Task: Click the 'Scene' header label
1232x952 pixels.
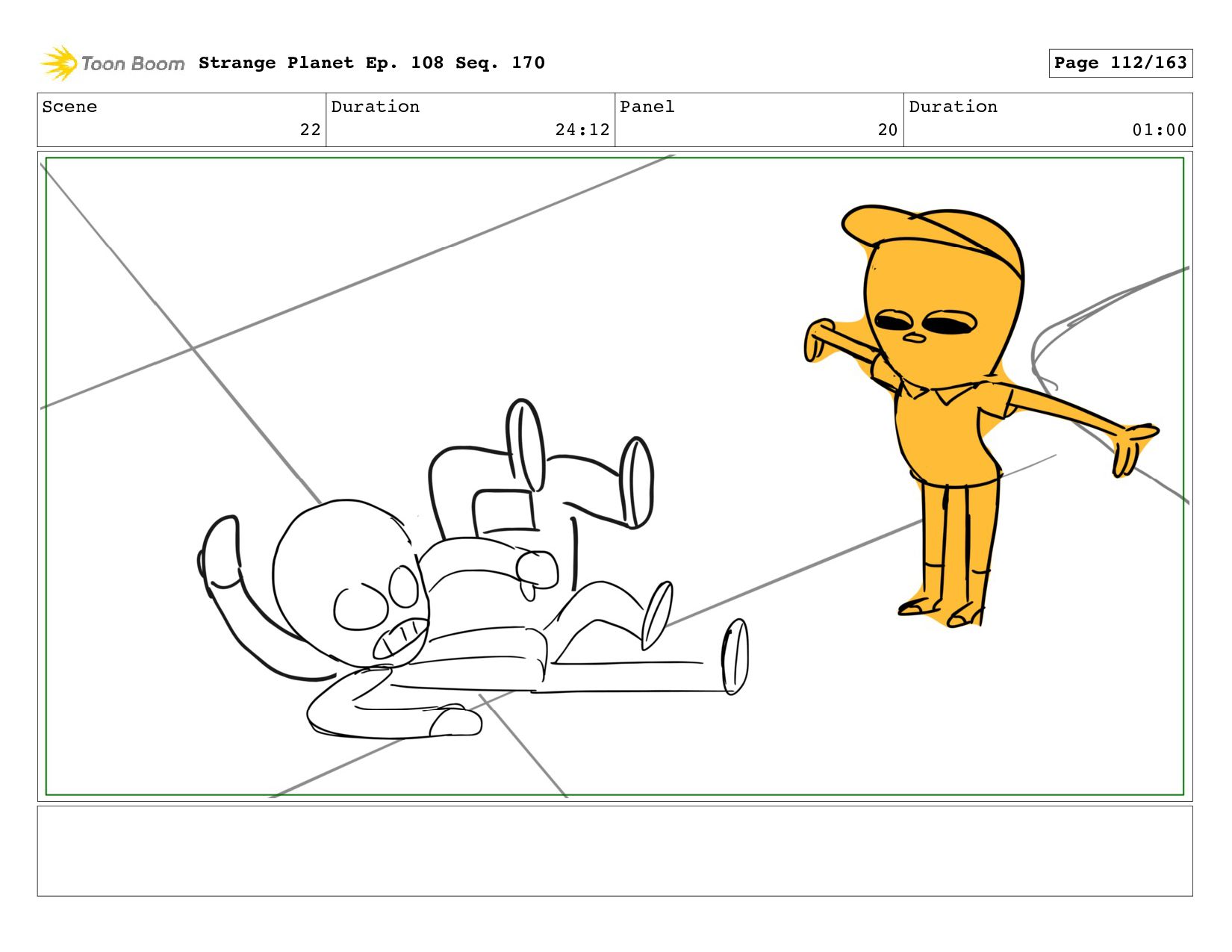Action: (x=69, y=107)
